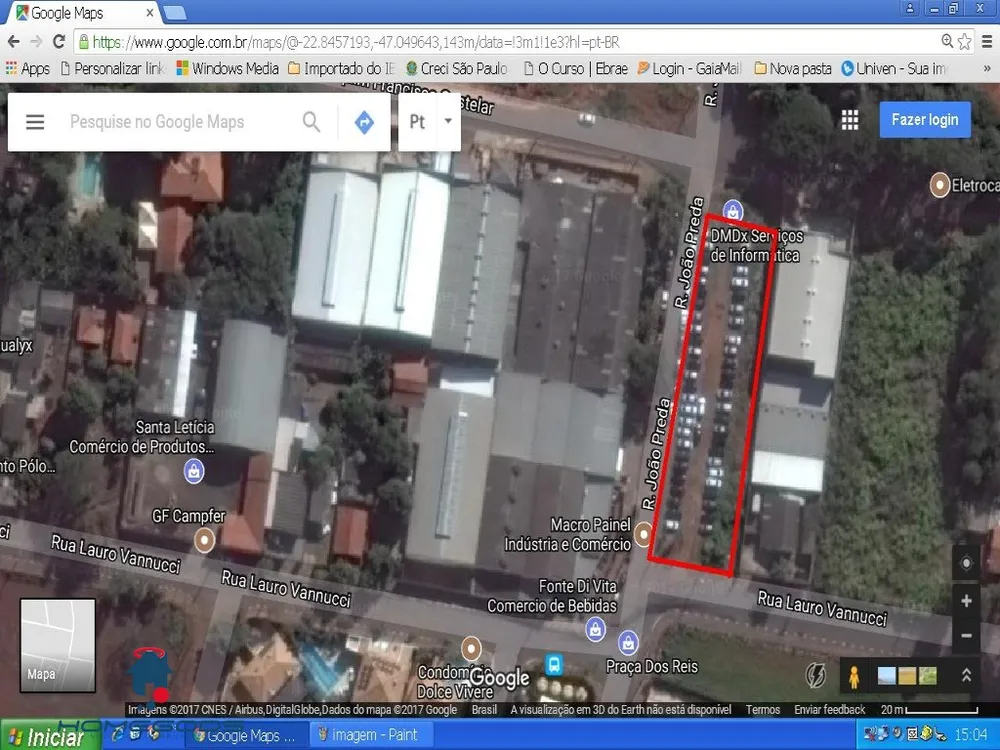Click the Fazer login button
This screenshot has height=750, width=1000.
click(x=925, y=120)
